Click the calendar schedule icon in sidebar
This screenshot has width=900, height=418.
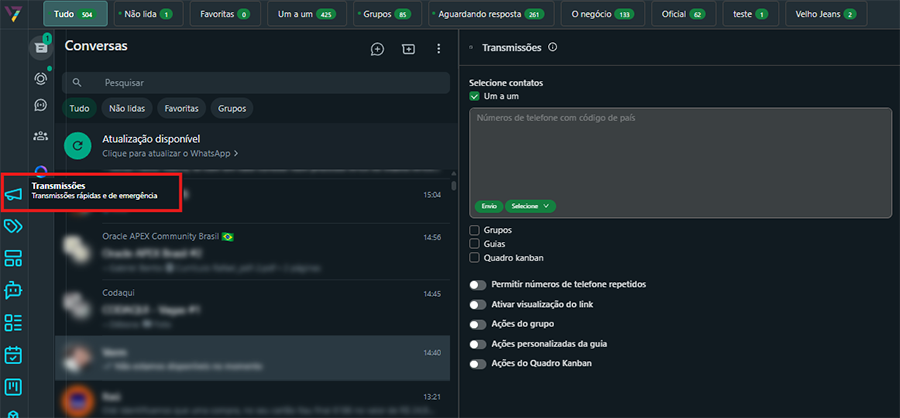coord(14,355)
